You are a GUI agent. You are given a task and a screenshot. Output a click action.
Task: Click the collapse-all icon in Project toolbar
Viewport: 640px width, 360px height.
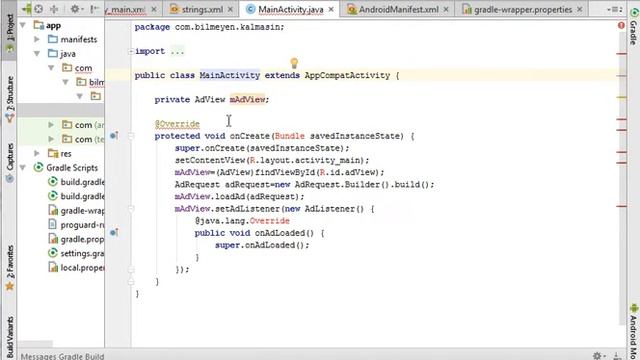[54, 9]
